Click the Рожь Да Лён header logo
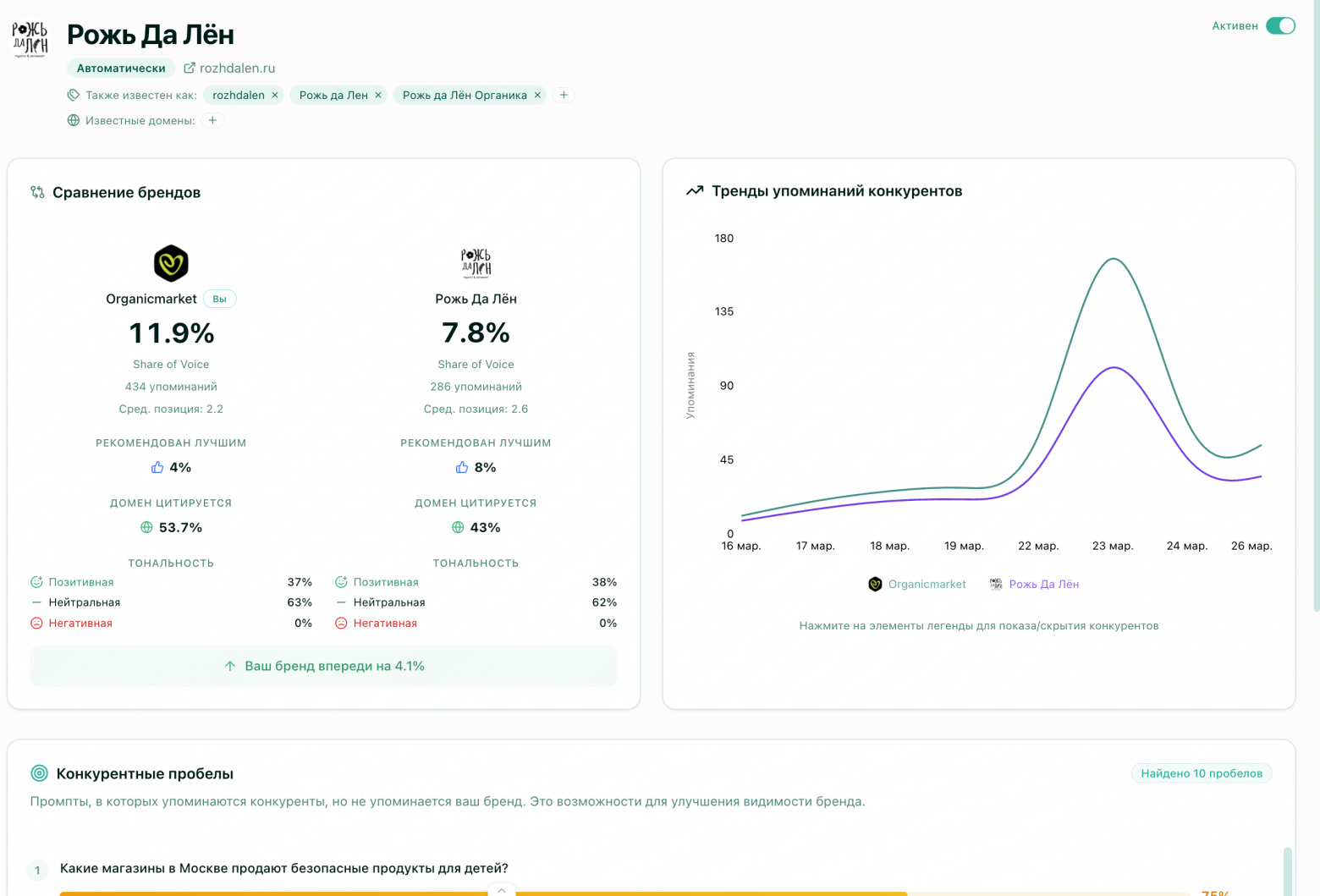This screenshot has height=896, width=1320. tap(30, 39)
